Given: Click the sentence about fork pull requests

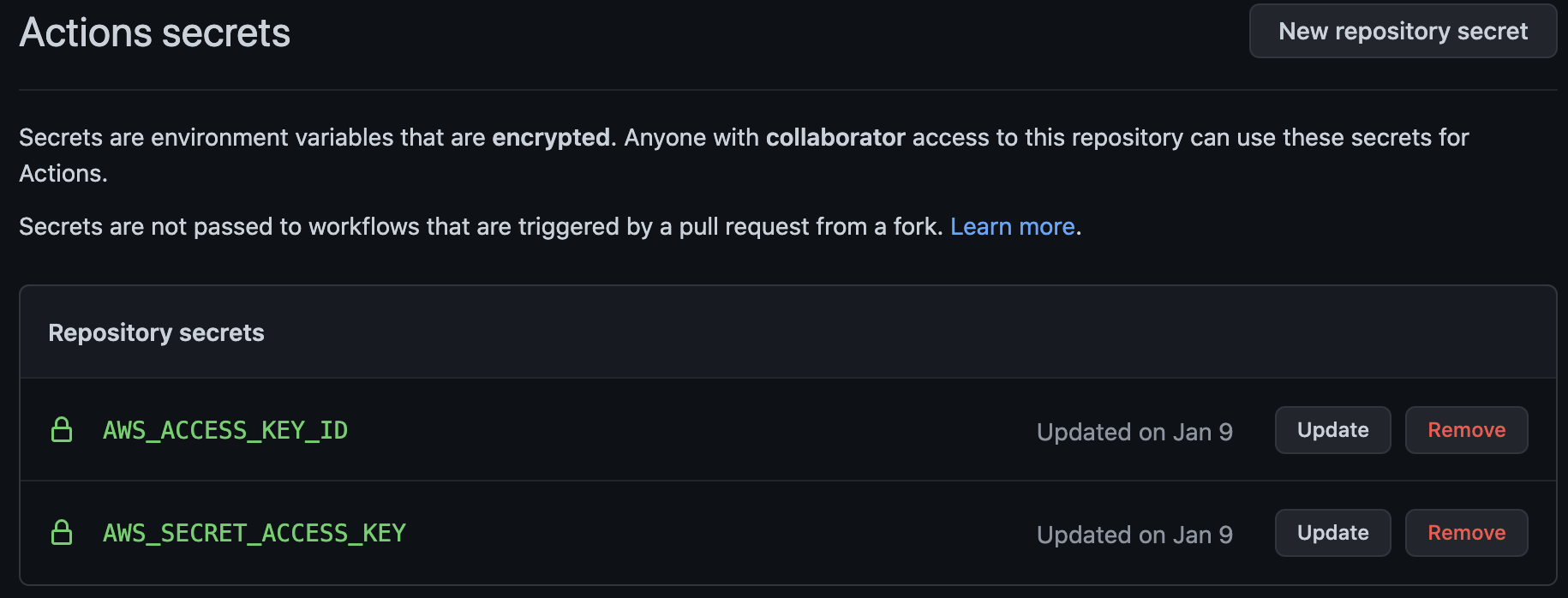Looking at the screenshot, I should pyautogui.click(x=480, y=226).
